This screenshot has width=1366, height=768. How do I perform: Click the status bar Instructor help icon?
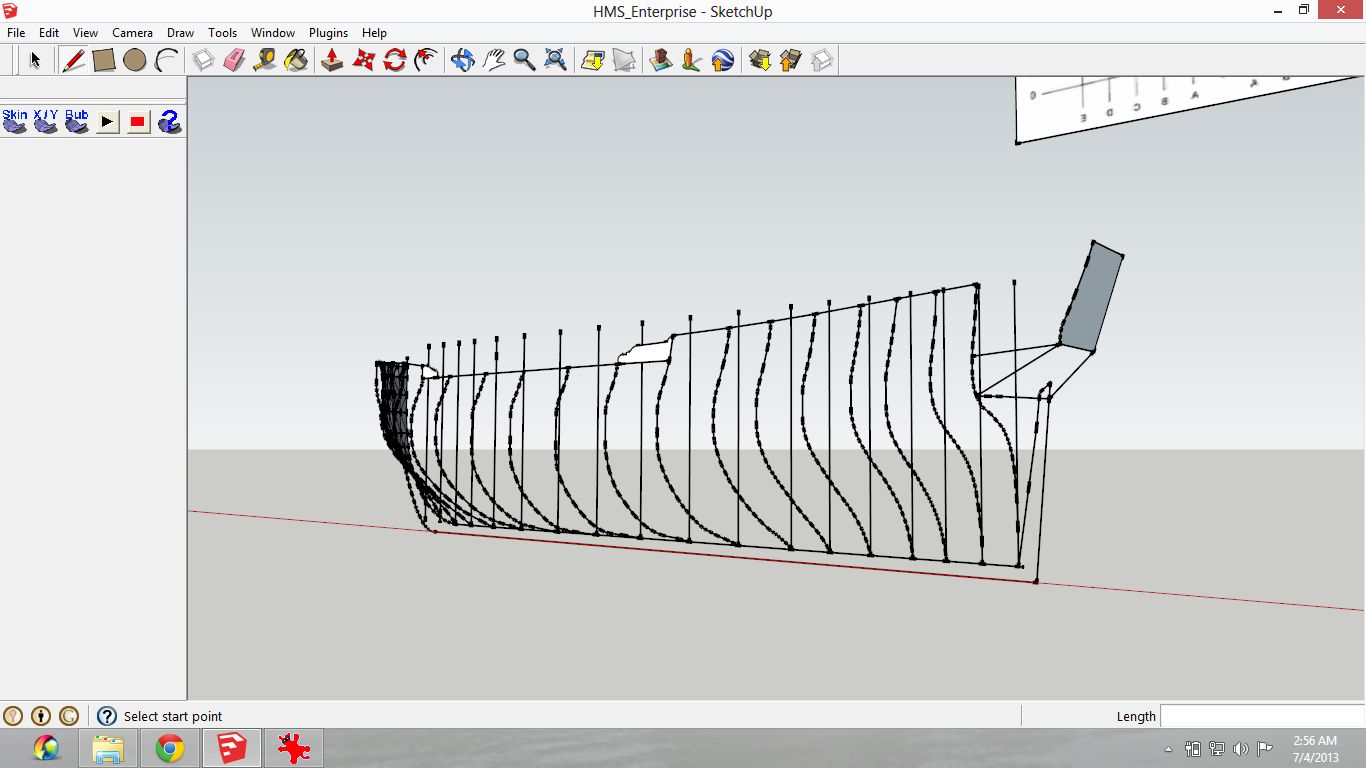click(x=107, y=716)
